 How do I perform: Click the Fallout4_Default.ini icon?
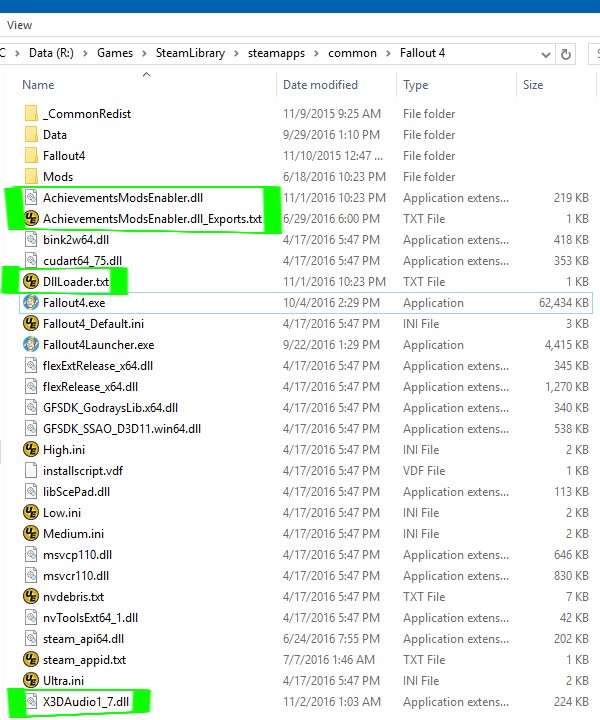(x=31, y=323)
